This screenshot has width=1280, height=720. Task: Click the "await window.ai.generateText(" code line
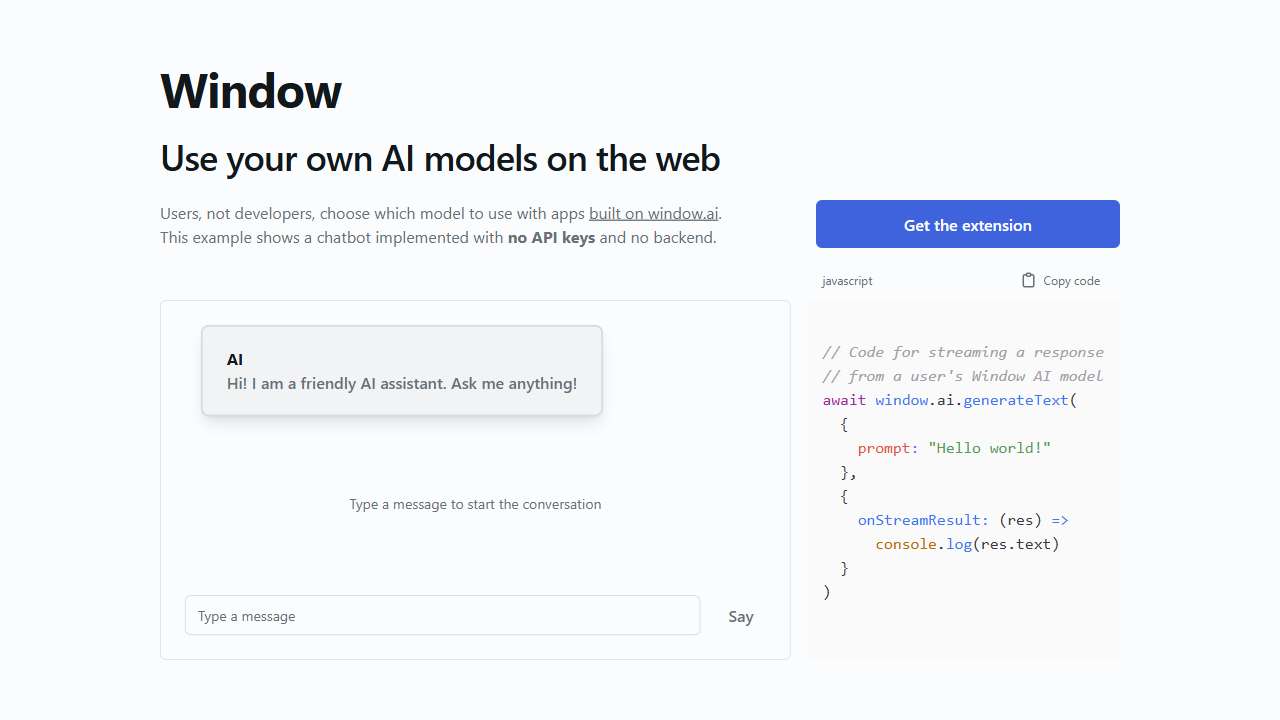tap(948, 400)
